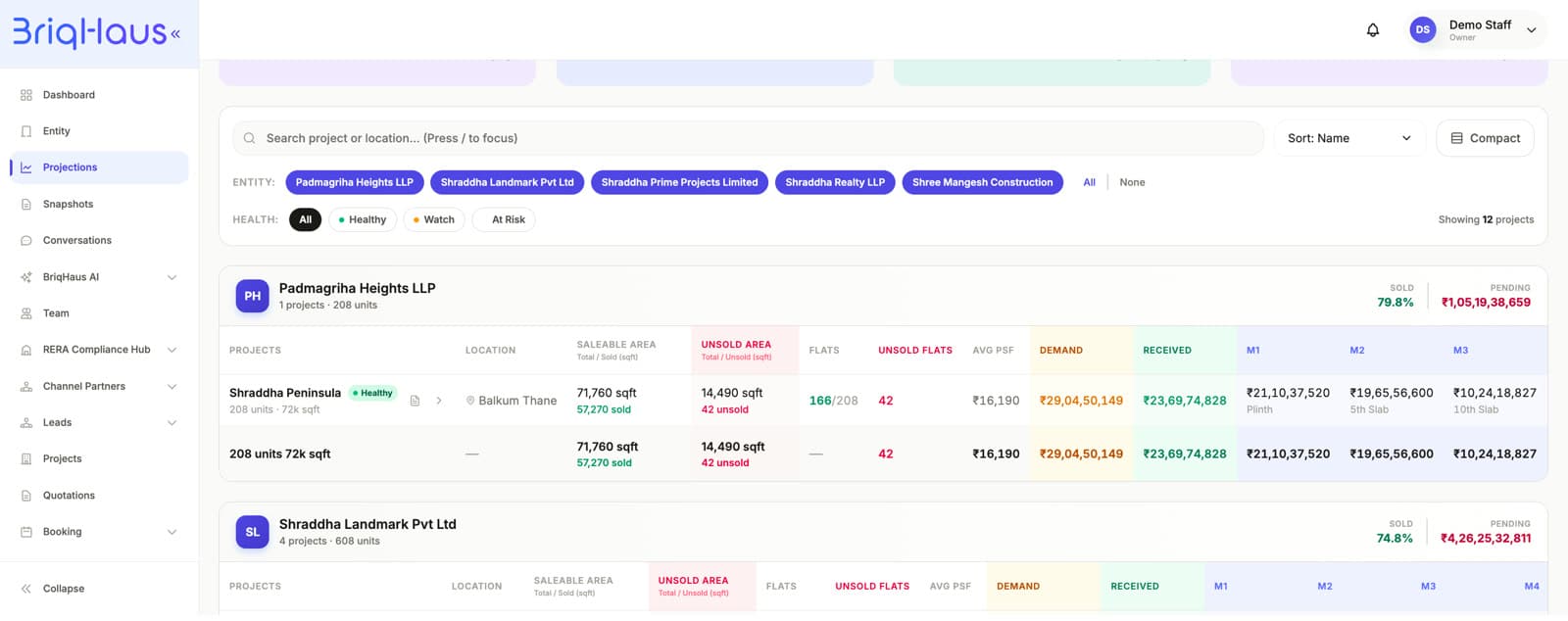Click the Projections chart icon
This screenshot has width=1568, height=621.
click(26, 167)
